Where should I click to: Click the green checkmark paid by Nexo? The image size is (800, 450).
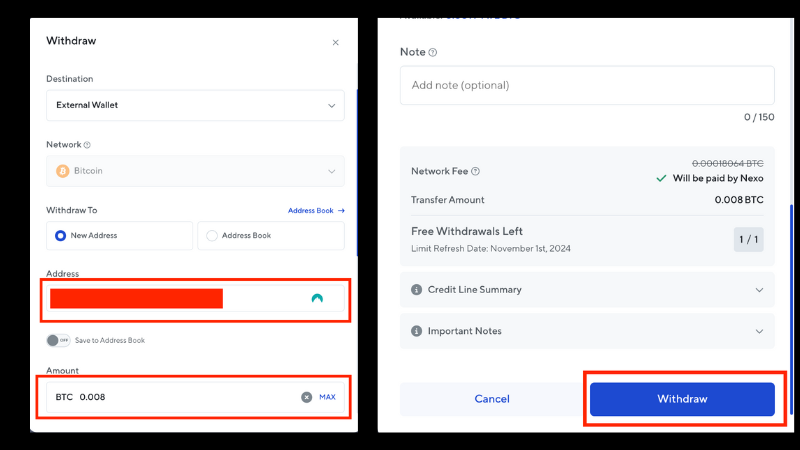[661, 178]
